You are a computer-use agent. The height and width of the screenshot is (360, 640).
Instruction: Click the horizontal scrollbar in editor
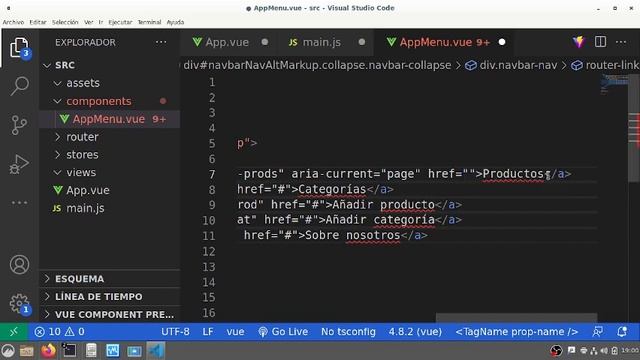coord(517,318)
